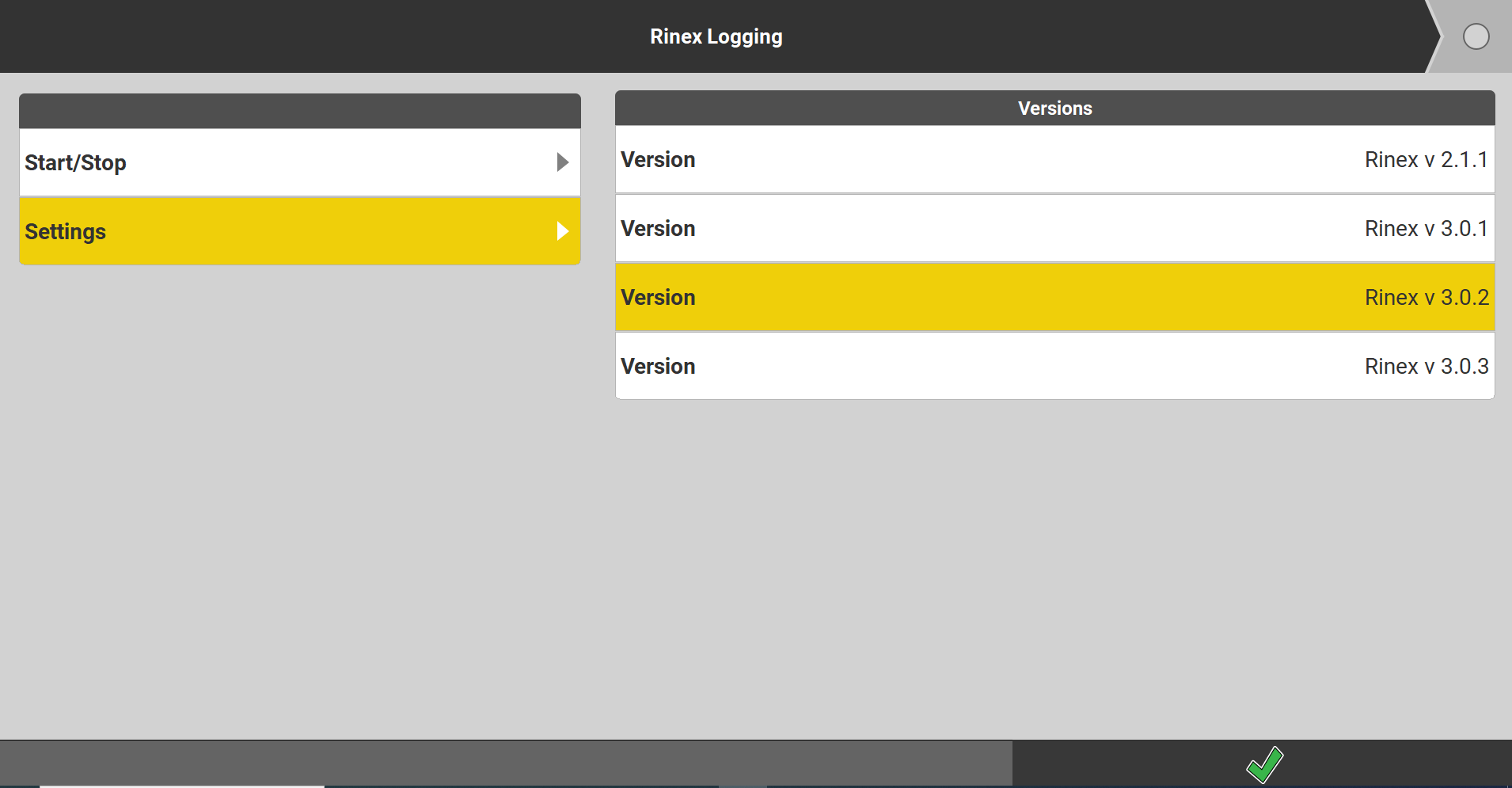Click the grey bottom bar left of the checkmark
Viewport: 1512px width, 788px height.
point(507,763)
